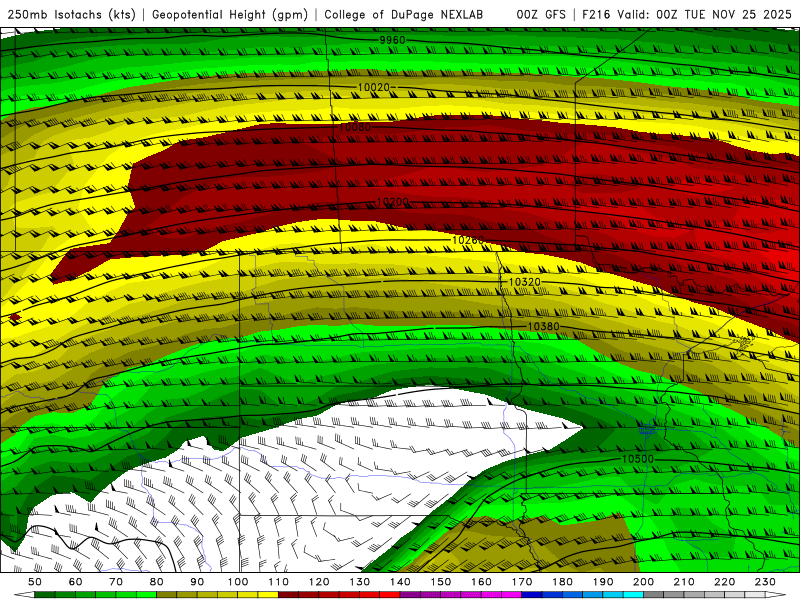Click the 190 knot legend value
The height and width of the screenshot is (600, 800).
pyautogui.click(x=603, y=582)
